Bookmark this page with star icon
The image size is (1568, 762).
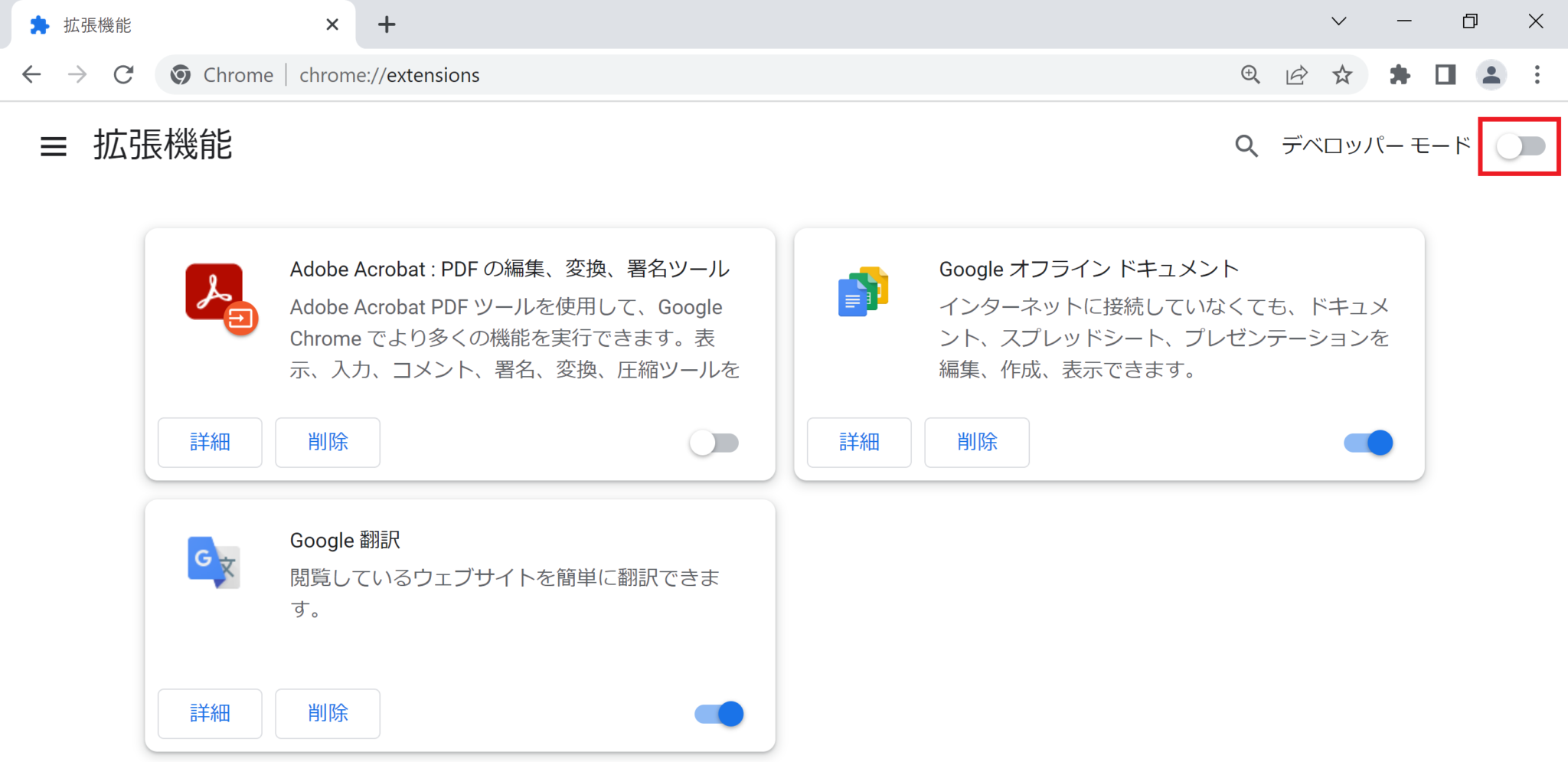(1342, 75)
